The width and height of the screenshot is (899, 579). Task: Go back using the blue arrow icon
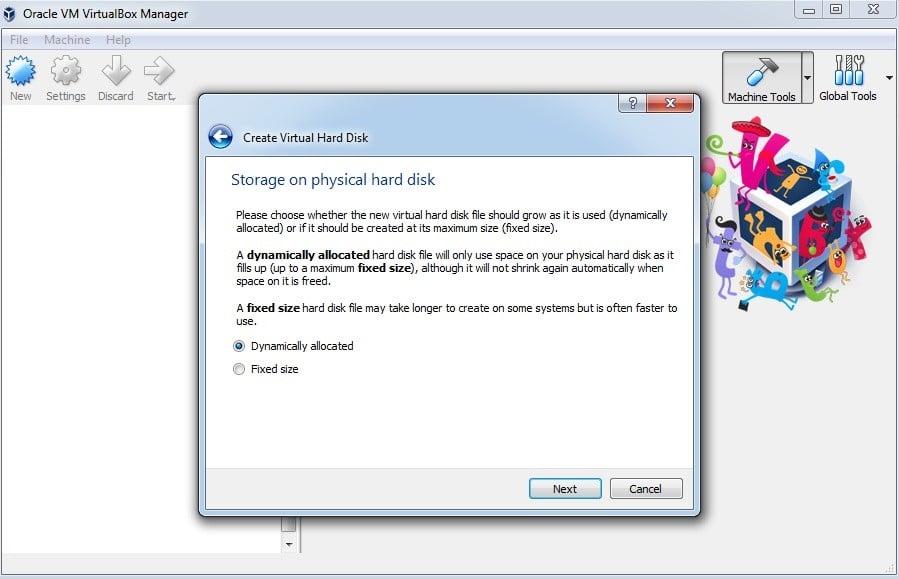coord(220,137)
